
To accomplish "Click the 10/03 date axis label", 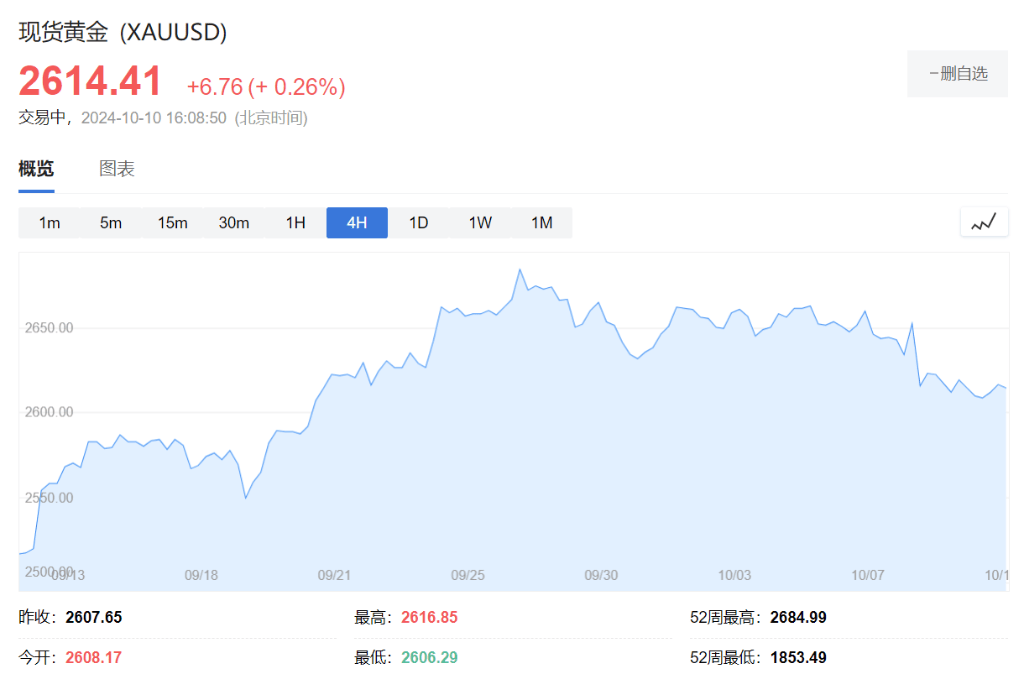I will (735, 575).
